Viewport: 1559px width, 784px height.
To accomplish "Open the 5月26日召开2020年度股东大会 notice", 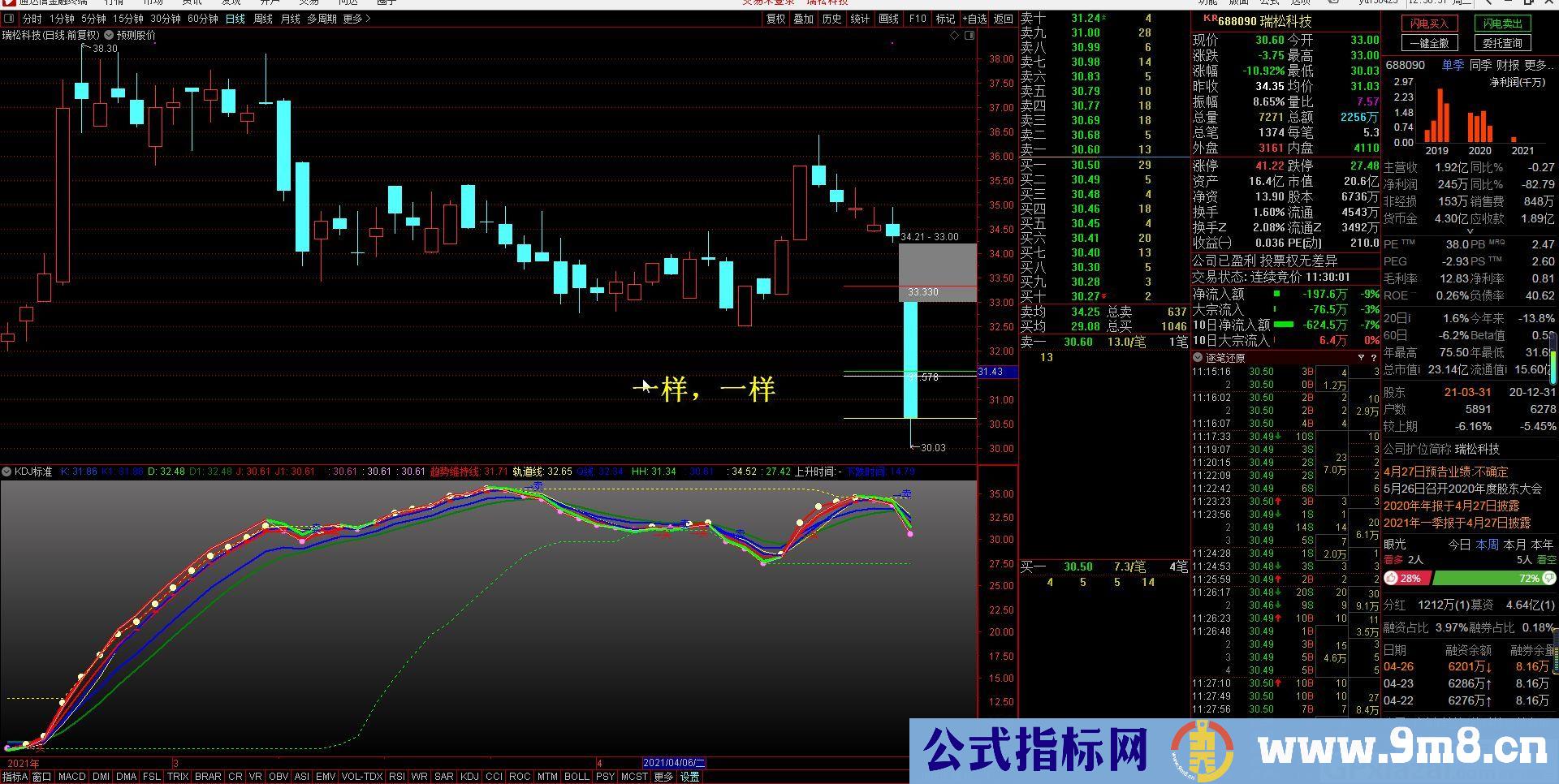I will click(1462, 489).
